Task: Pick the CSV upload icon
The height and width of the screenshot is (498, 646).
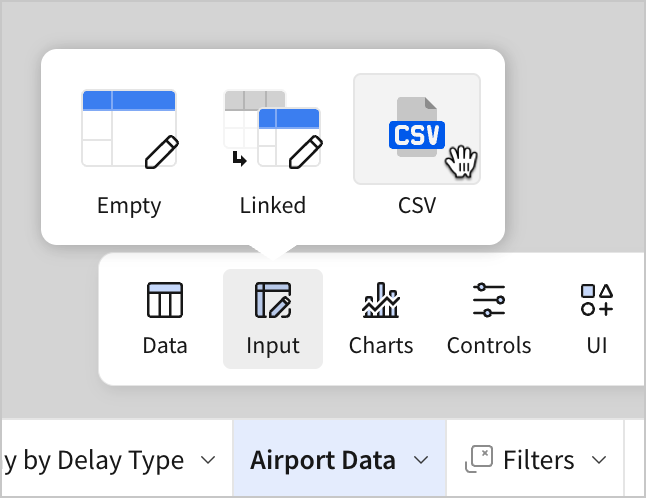Action: click(417, 129)
